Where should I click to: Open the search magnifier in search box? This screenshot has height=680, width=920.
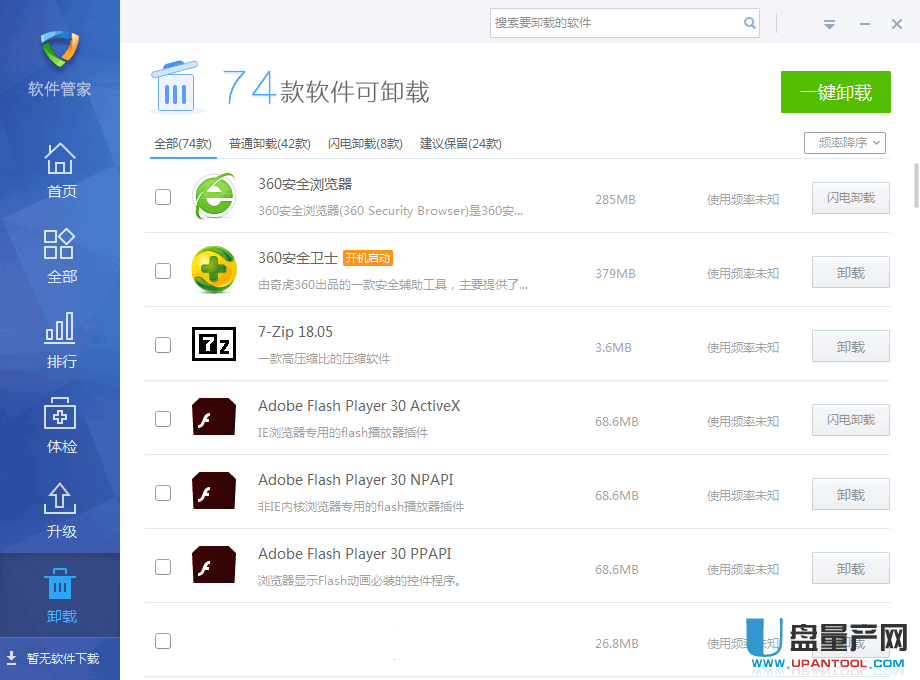[x=750, y=23]
